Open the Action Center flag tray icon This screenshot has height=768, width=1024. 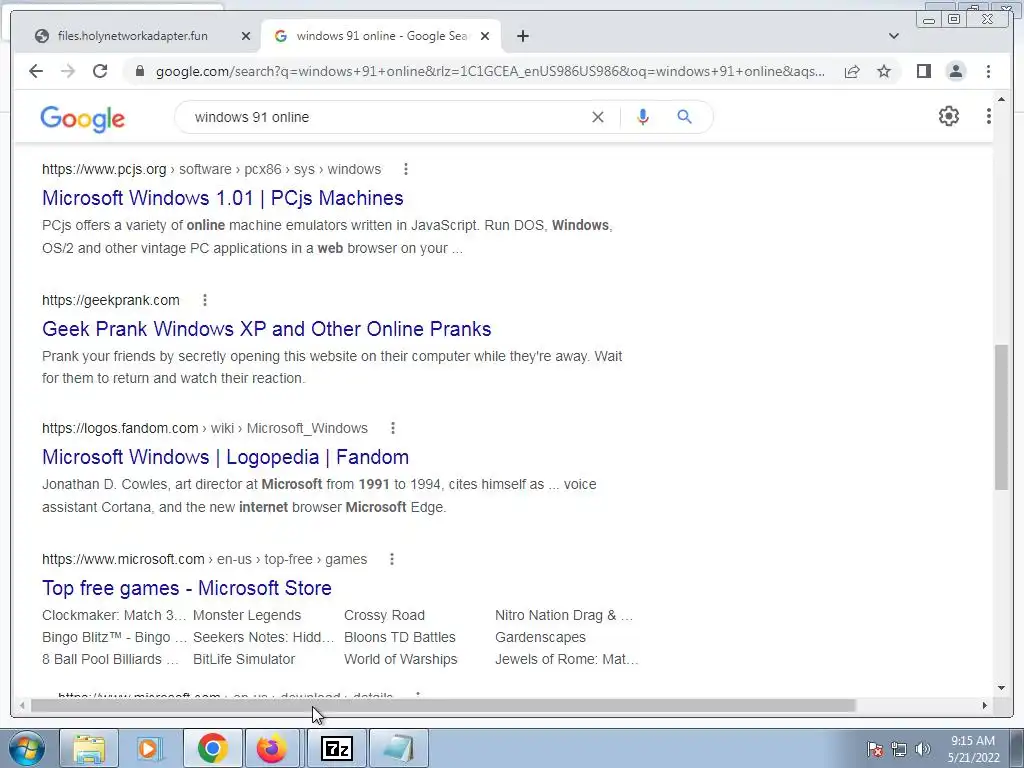(x=875, y=749)
